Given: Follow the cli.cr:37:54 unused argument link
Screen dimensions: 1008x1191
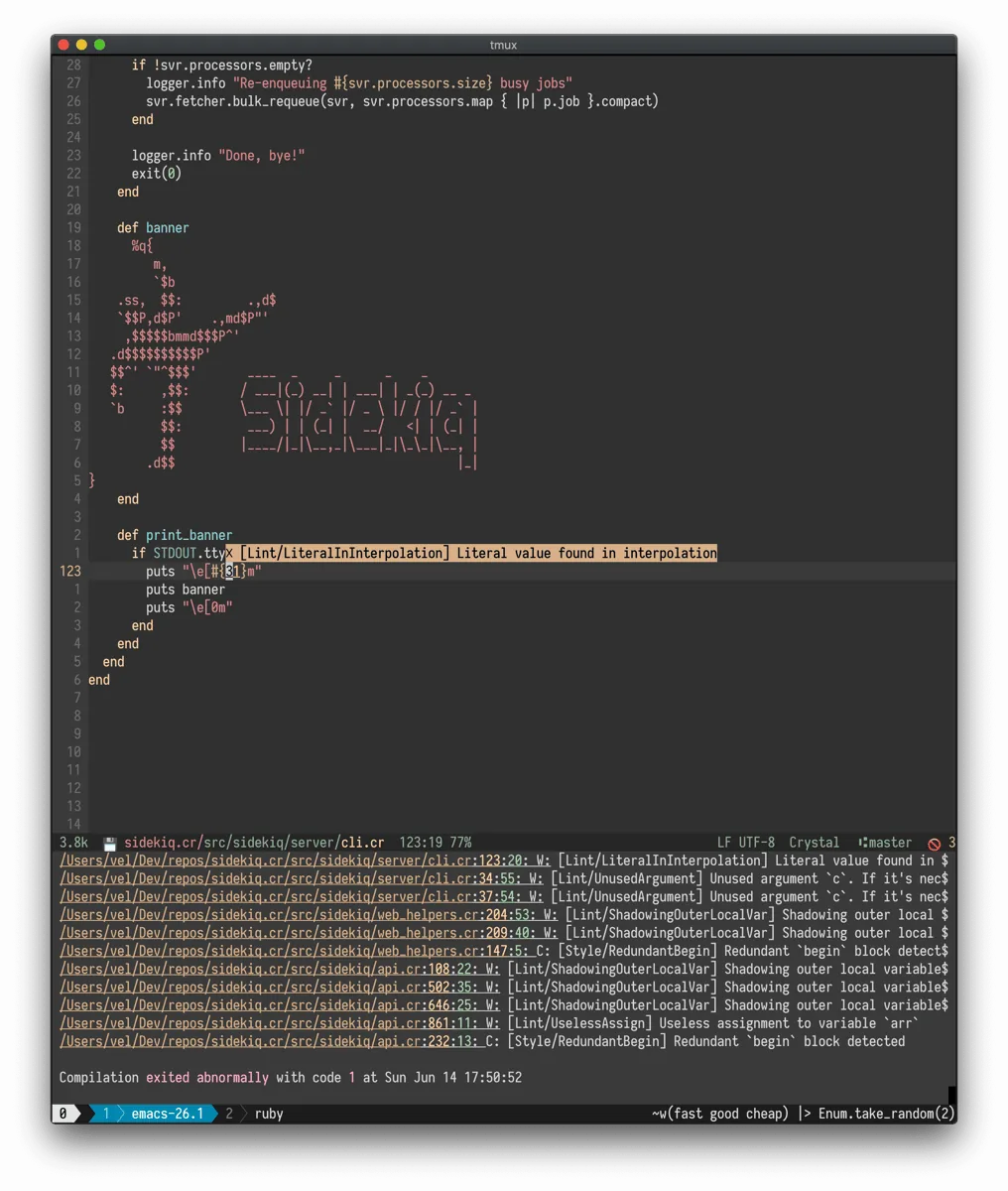Looking at the screenshot, I should click(x=301, y=896).
